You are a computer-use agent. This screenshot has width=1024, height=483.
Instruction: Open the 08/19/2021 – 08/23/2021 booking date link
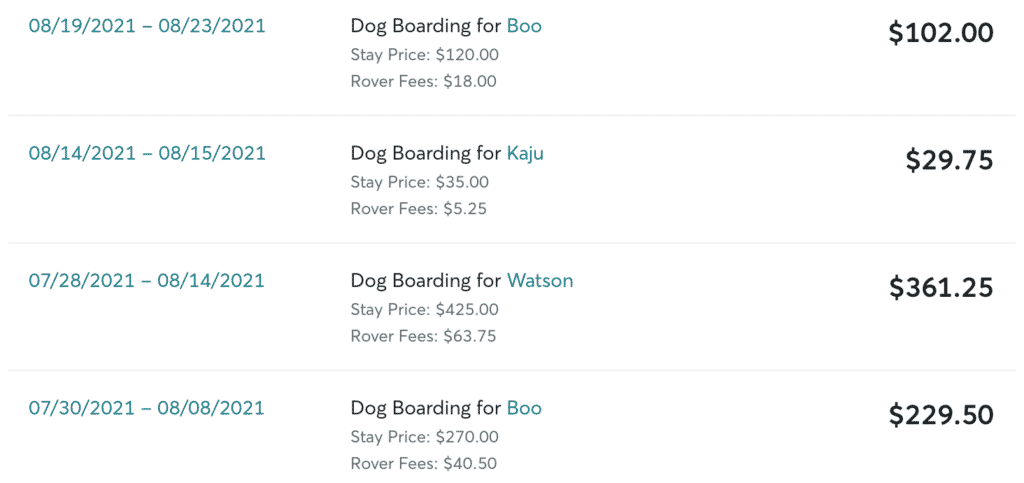[x=147, y=26]
